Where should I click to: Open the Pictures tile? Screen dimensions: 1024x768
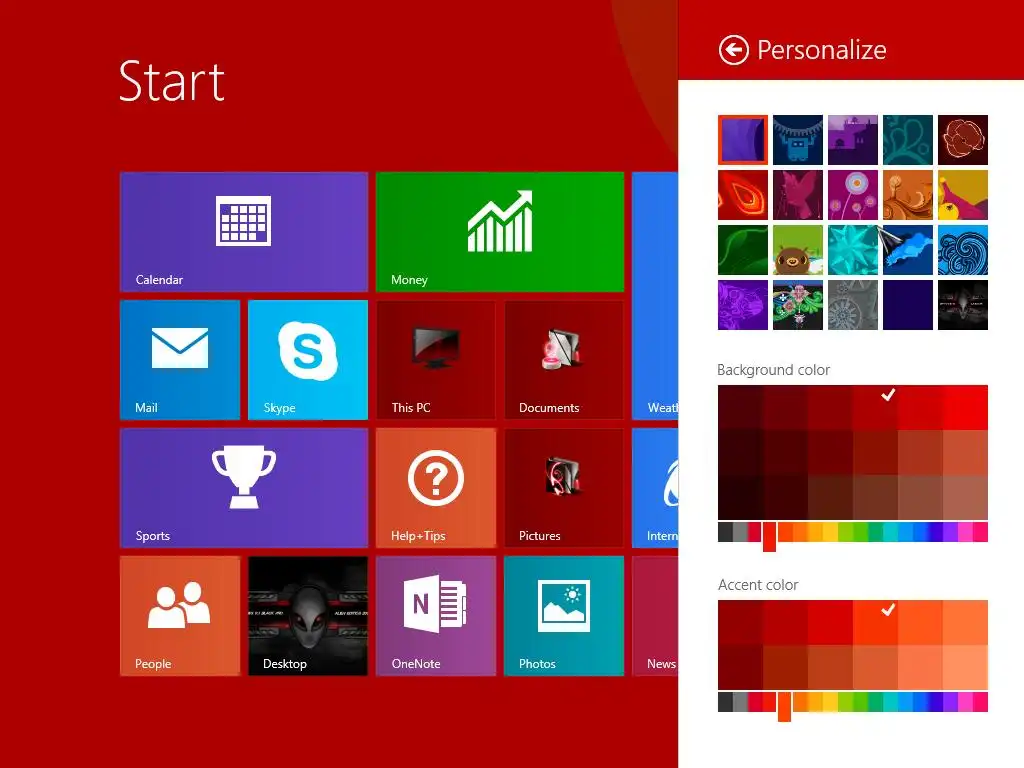tap(564, 488)
